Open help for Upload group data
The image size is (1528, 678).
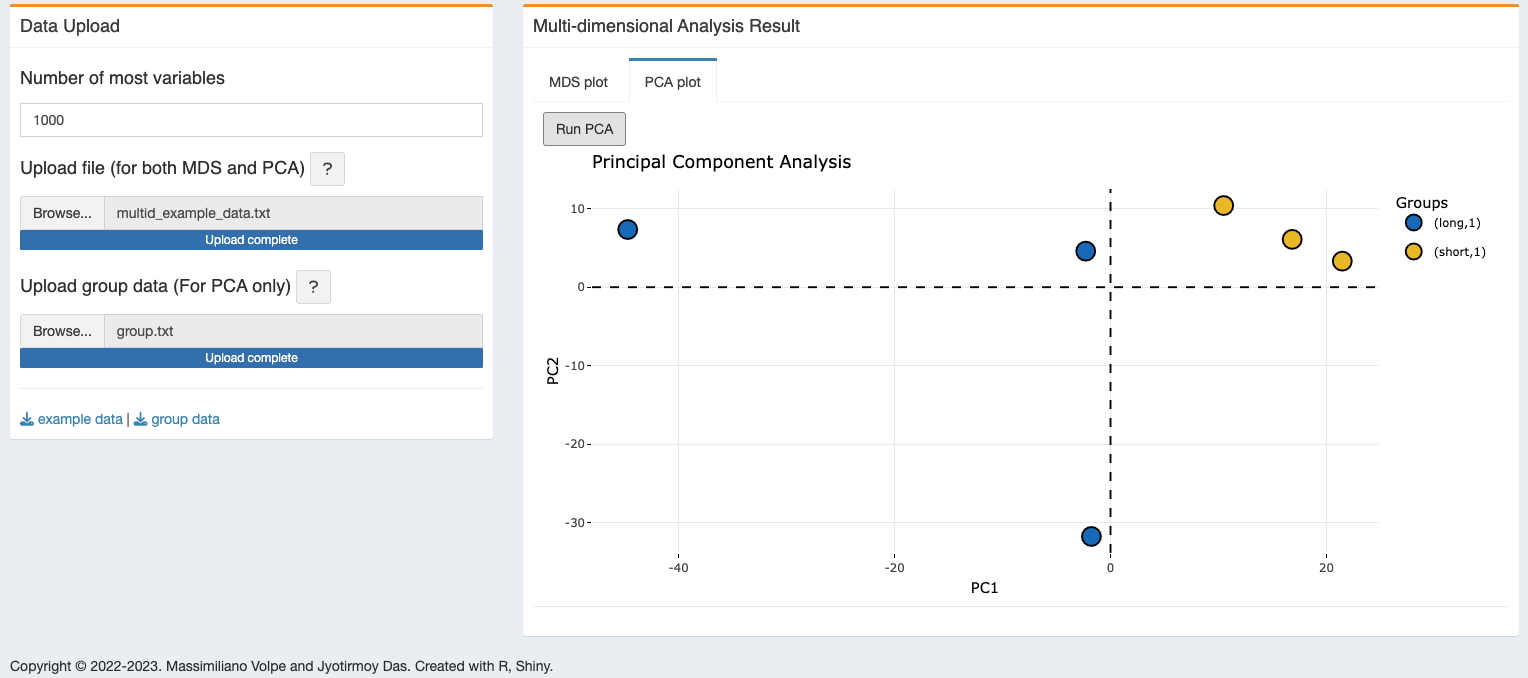pos(313,287)
